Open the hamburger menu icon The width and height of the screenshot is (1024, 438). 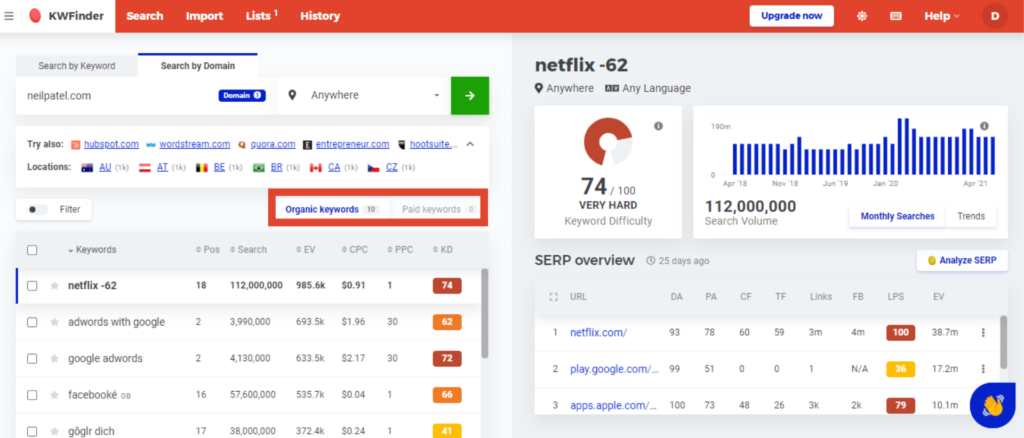coord(9,16)
